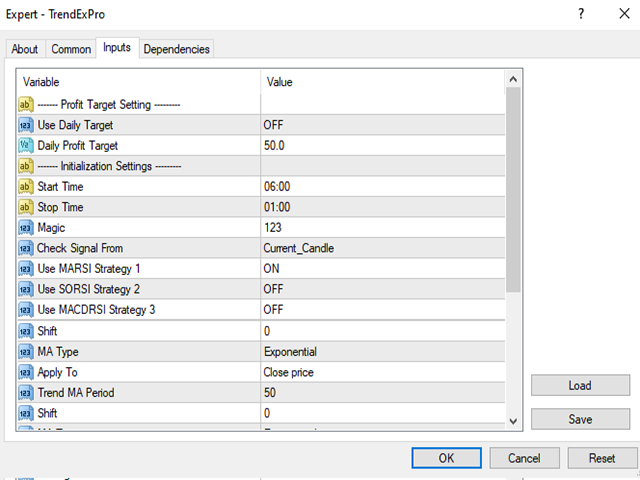The image size is (640, 480).
Task: Open the Dependencies tab
Action: [x=176, y=49]
